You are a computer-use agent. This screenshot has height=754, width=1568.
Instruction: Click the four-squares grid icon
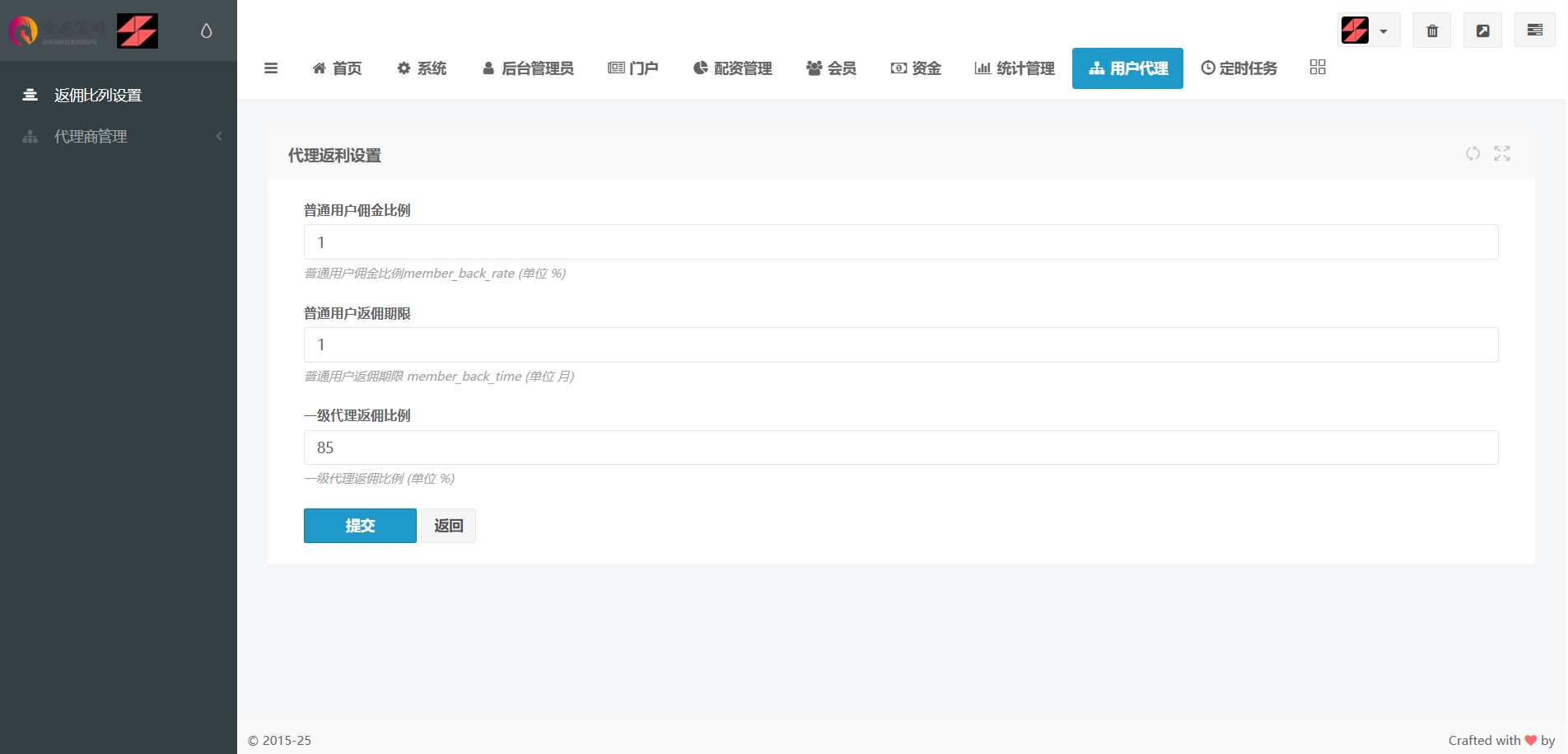pos(1318,68)
